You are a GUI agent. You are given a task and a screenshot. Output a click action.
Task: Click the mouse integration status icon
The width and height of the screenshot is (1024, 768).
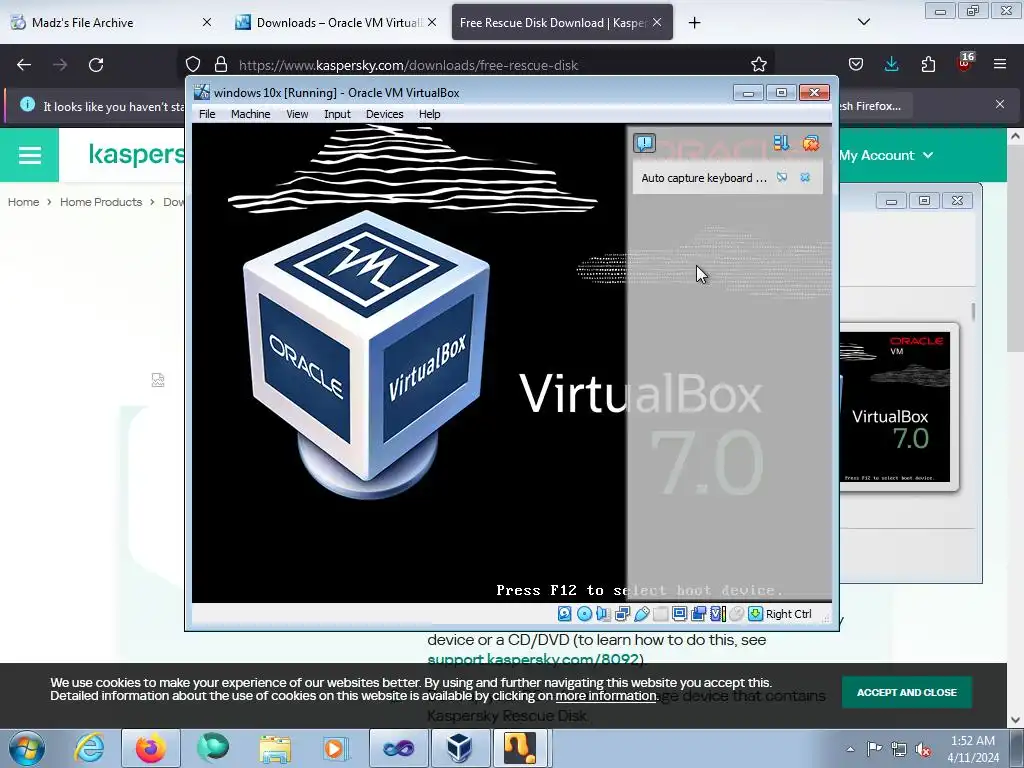pyautogui.click(x=737, y=614)
